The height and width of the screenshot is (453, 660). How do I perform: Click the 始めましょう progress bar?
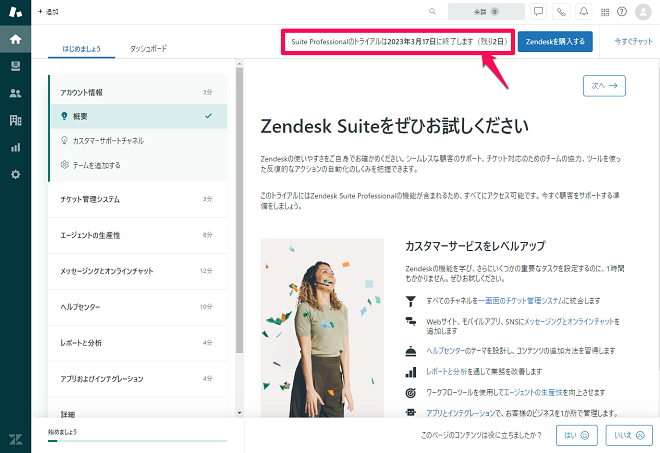[x=138, y=441]
